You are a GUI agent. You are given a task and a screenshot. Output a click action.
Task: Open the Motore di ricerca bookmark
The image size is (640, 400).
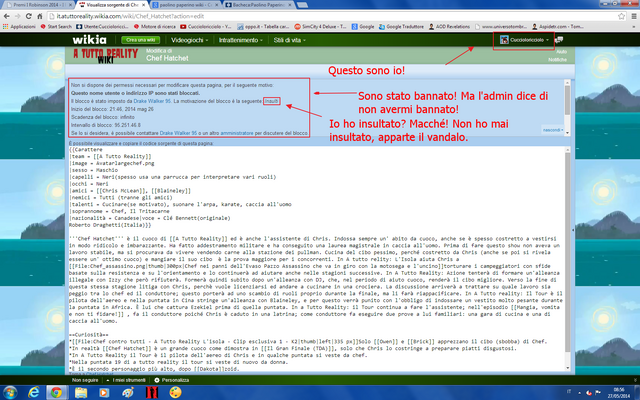pos(155,27)
